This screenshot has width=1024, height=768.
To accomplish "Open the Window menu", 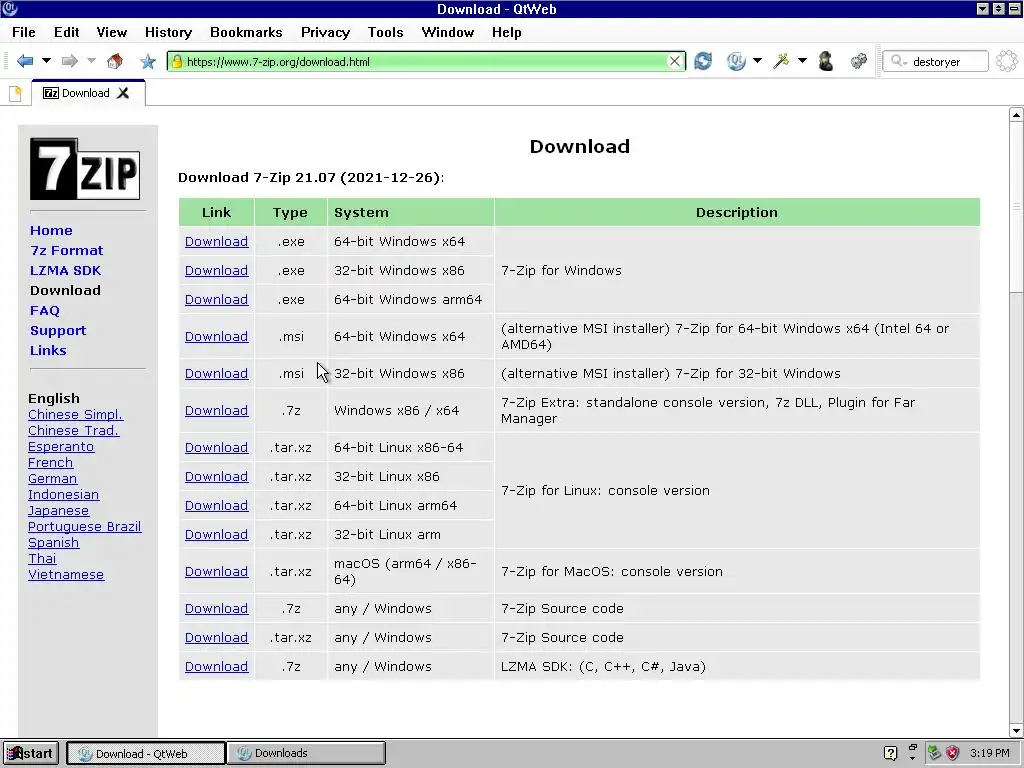I will [447, 32].
